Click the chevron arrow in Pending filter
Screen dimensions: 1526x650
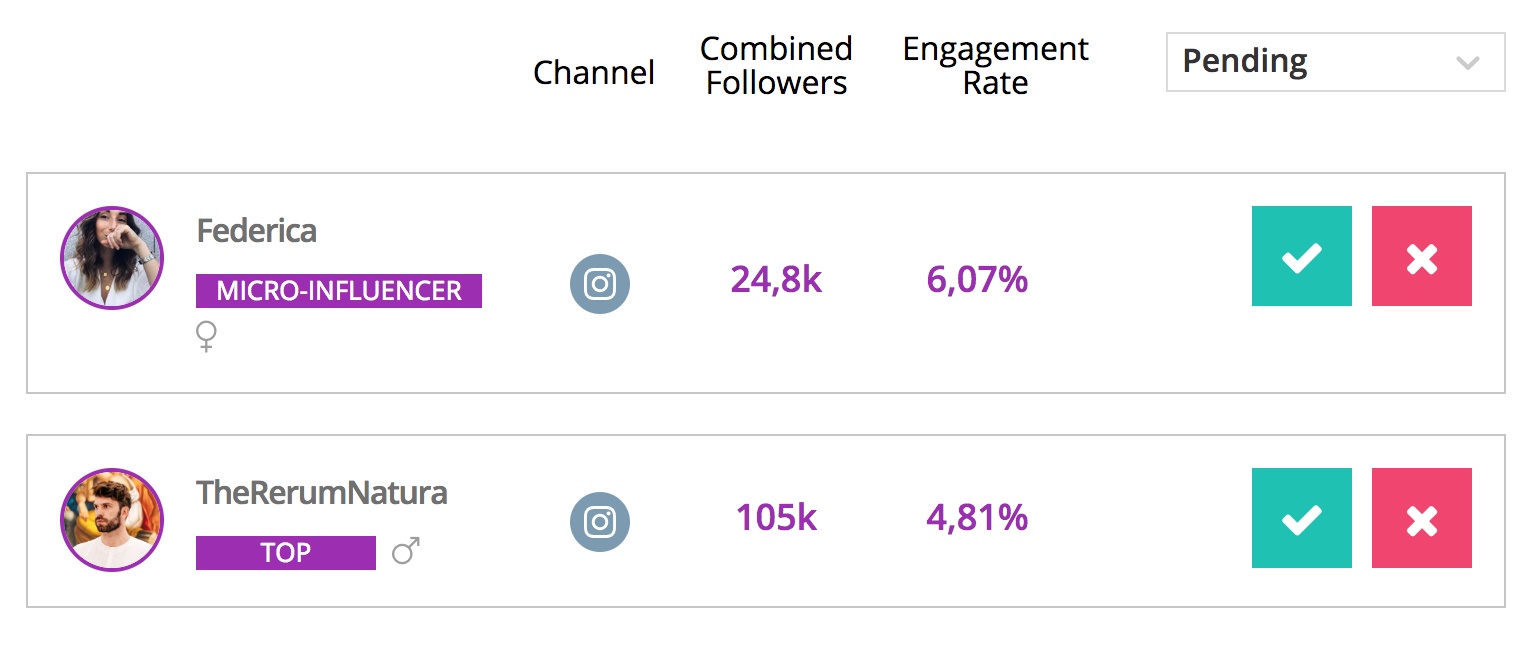1467,63
